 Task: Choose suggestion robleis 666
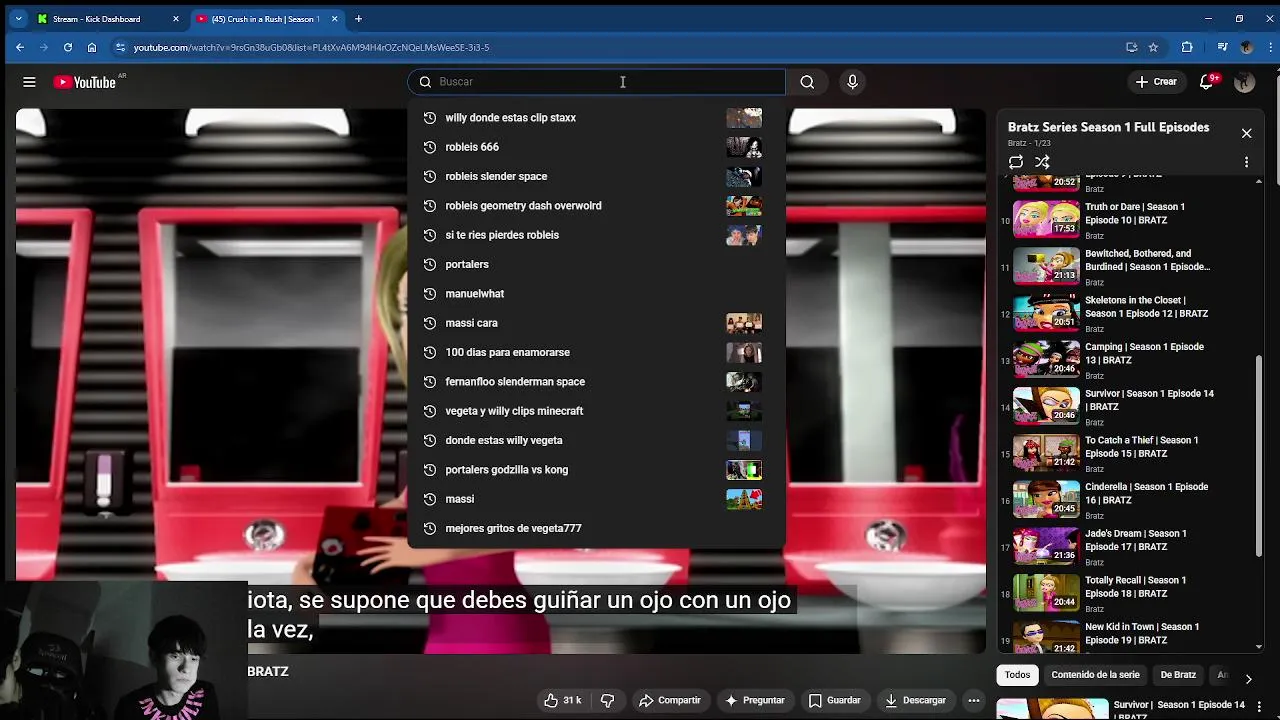point(596,147)
